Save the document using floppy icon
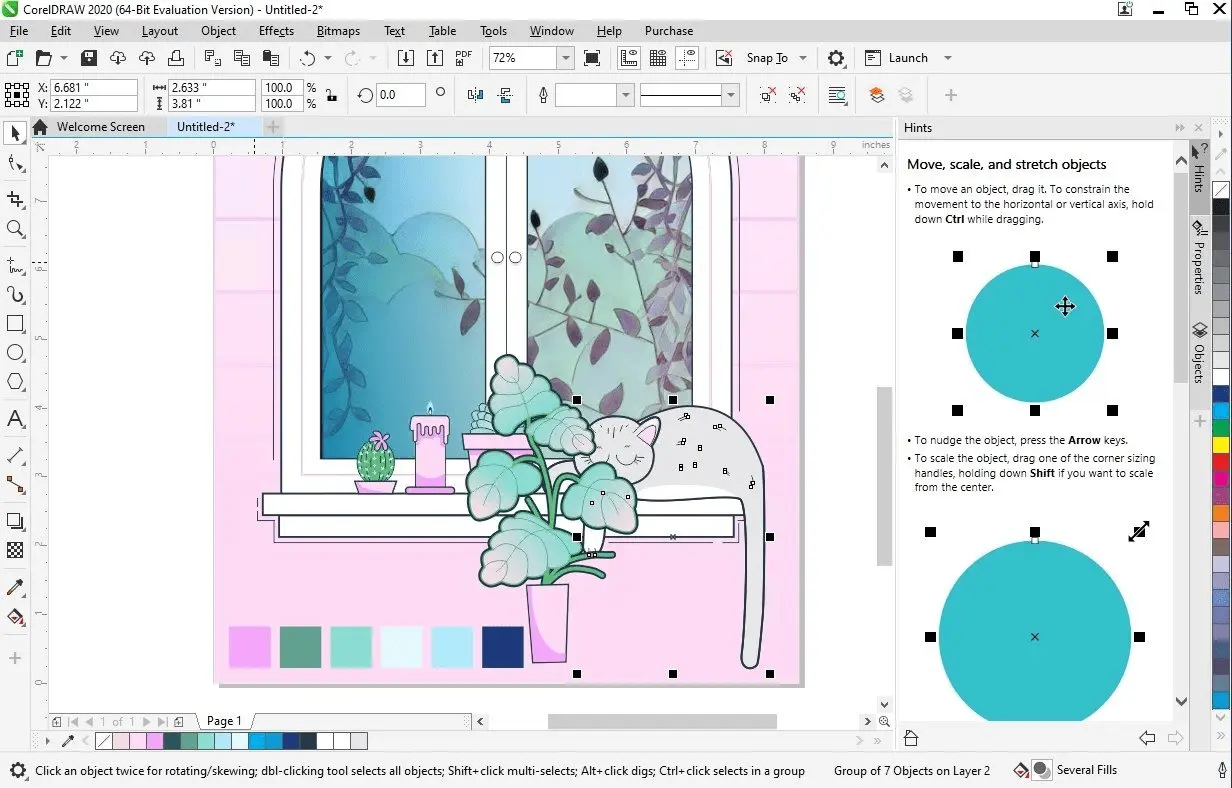Viewport: 1232px width, 788px height. coord(88,58)
